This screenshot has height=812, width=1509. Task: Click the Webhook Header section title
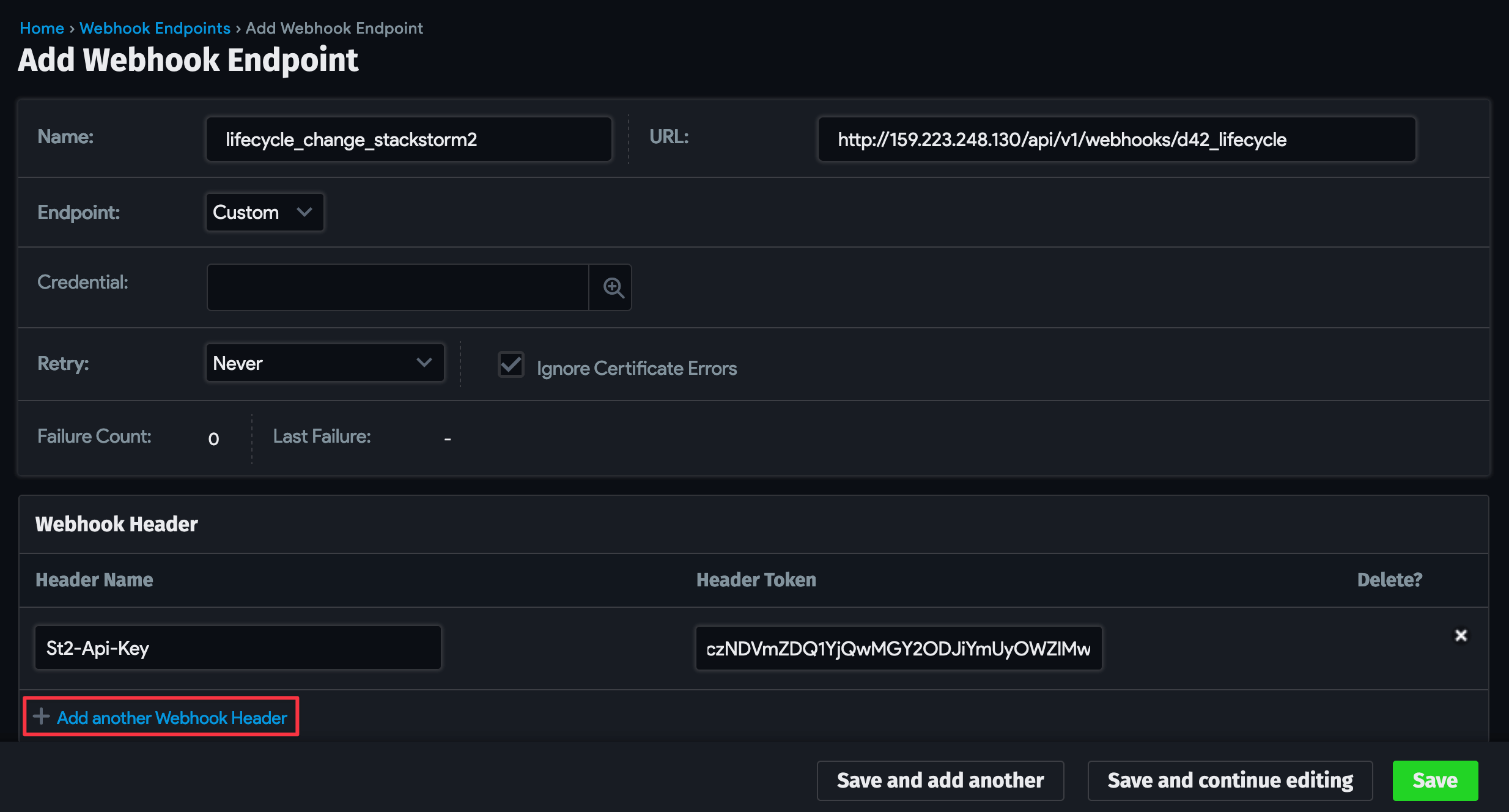[x=116, y=523]
